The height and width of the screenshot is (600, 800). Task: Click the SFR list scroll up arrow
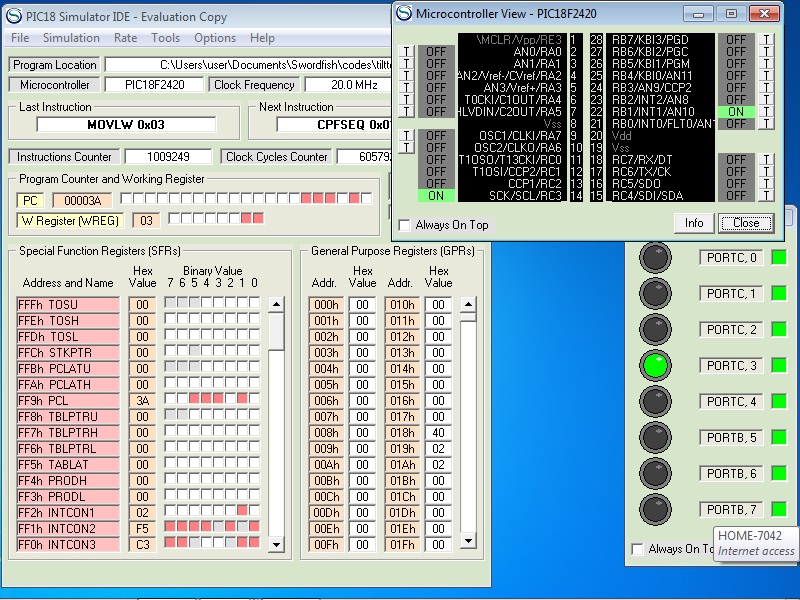[276, 305]
